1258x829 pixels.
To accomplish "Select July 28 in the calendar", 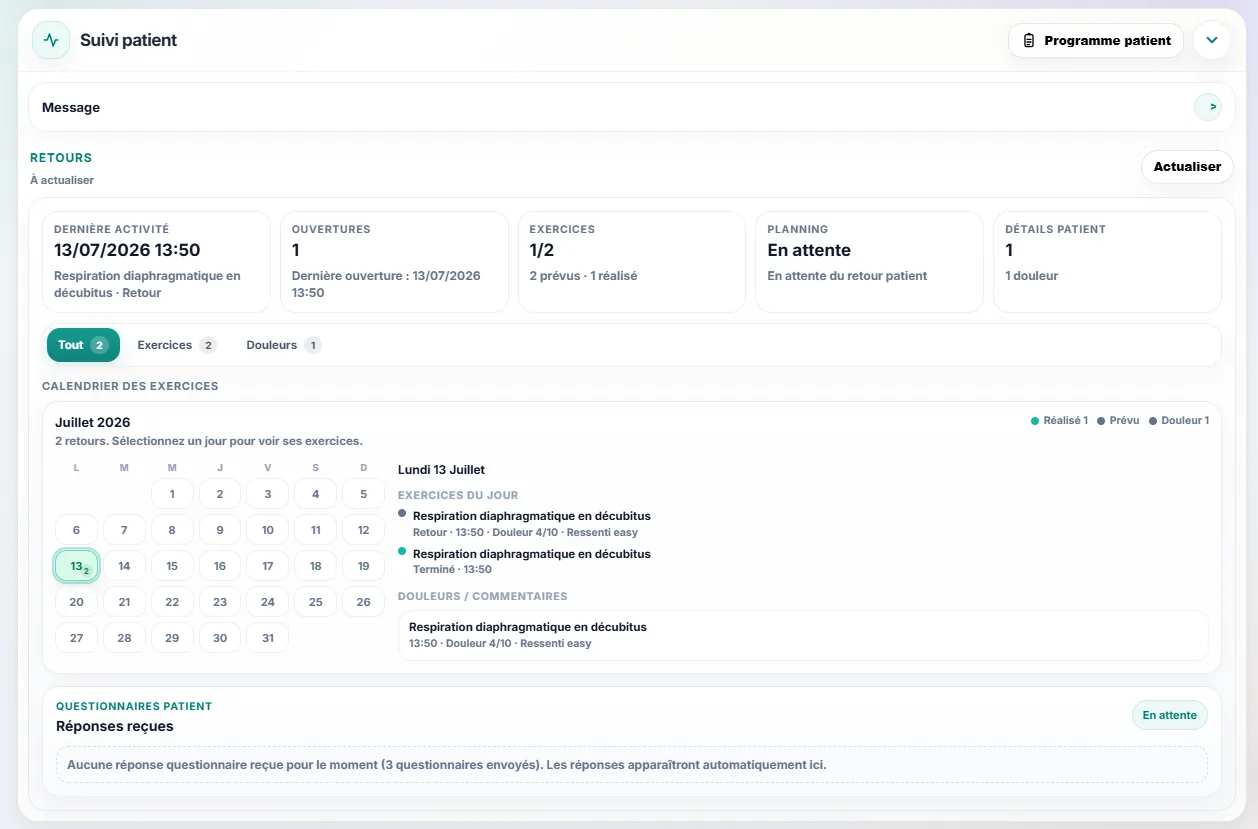I will tap(124, 638).
